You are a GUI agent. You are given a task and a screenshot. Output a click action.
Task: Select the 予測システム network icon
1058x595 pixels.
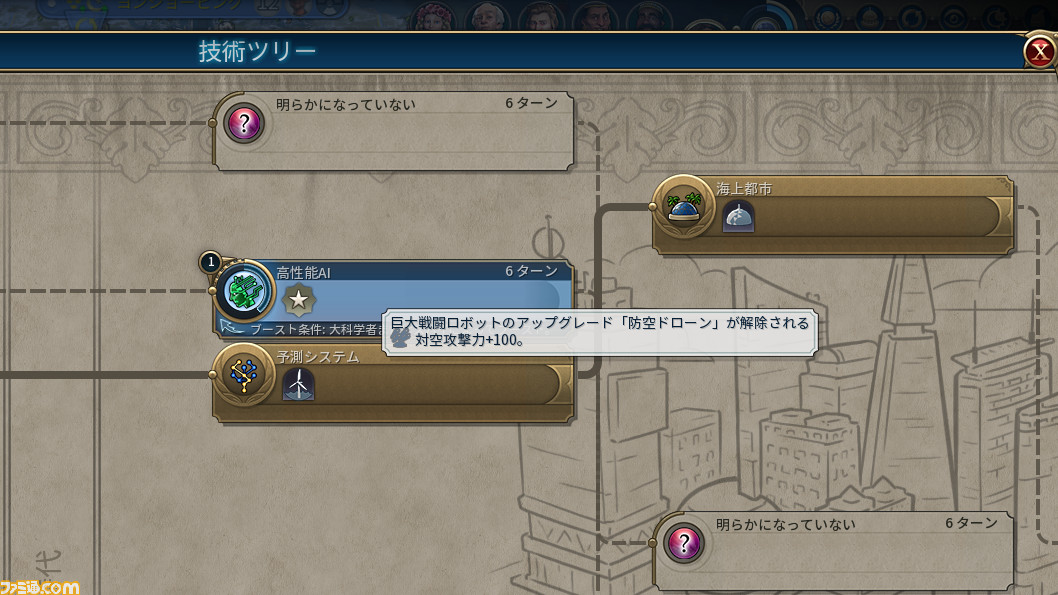tap(244, 374)
